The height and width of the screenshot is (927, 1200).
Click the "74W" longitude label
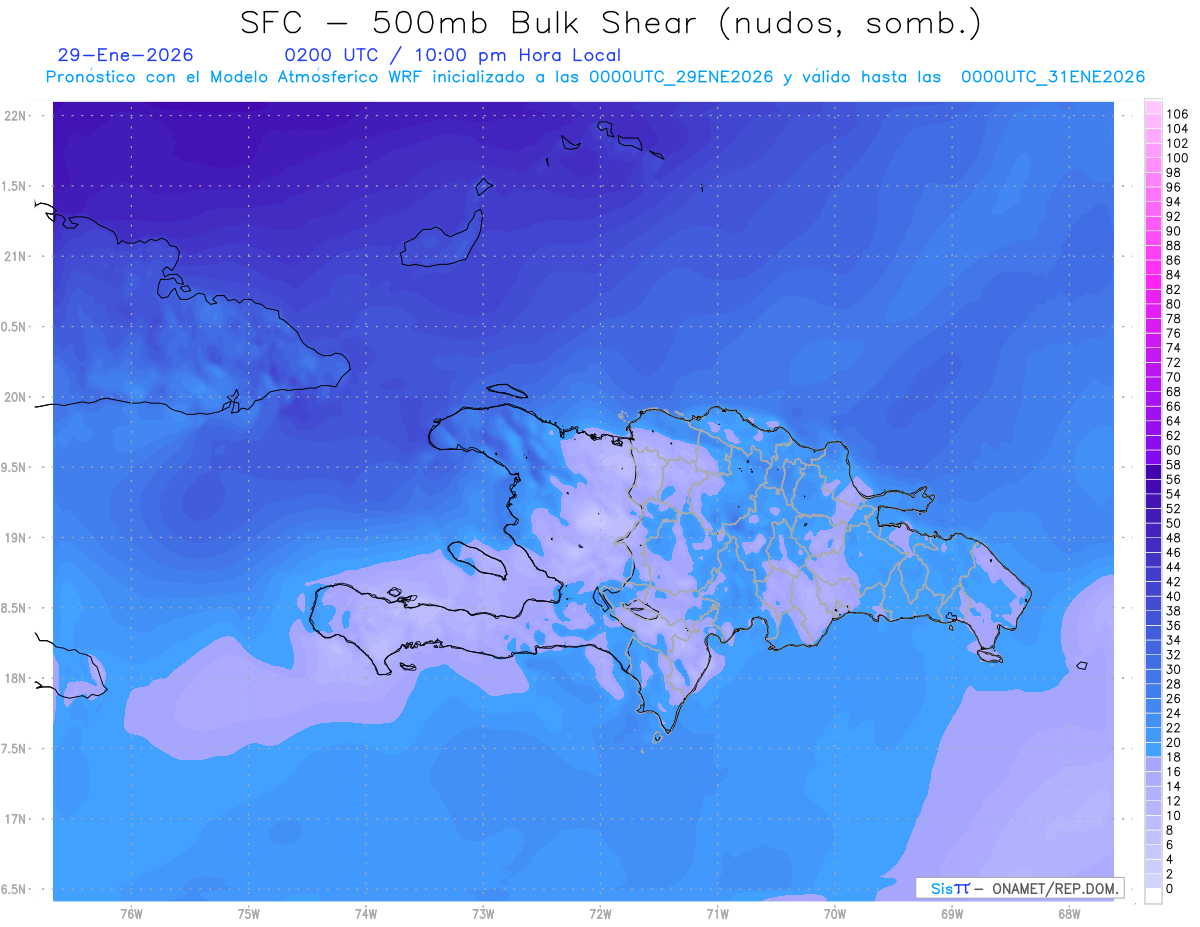pos(365,914)
